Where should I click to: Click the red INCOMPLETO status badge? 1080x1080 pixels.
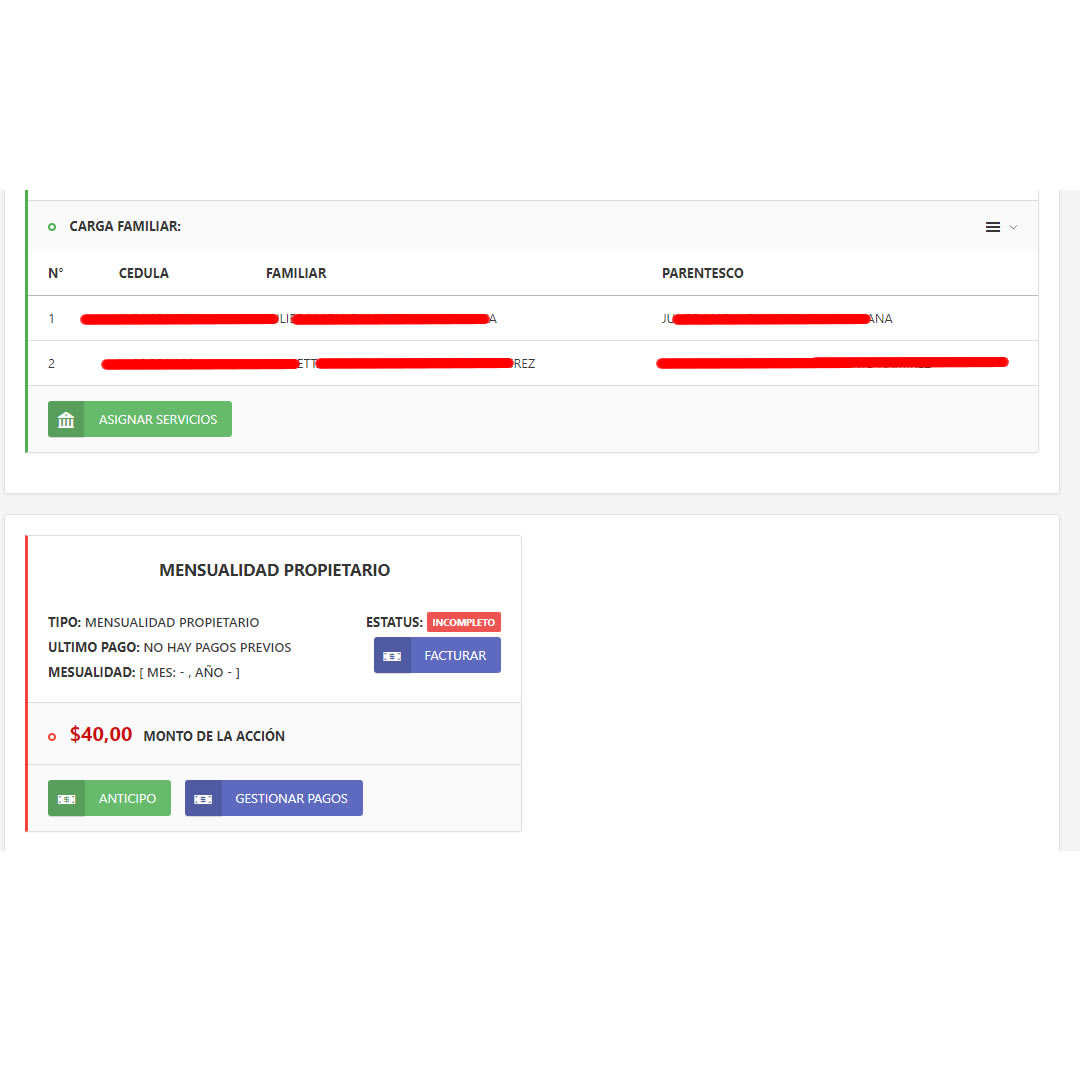pyautogui.click(x=464, y=622)
